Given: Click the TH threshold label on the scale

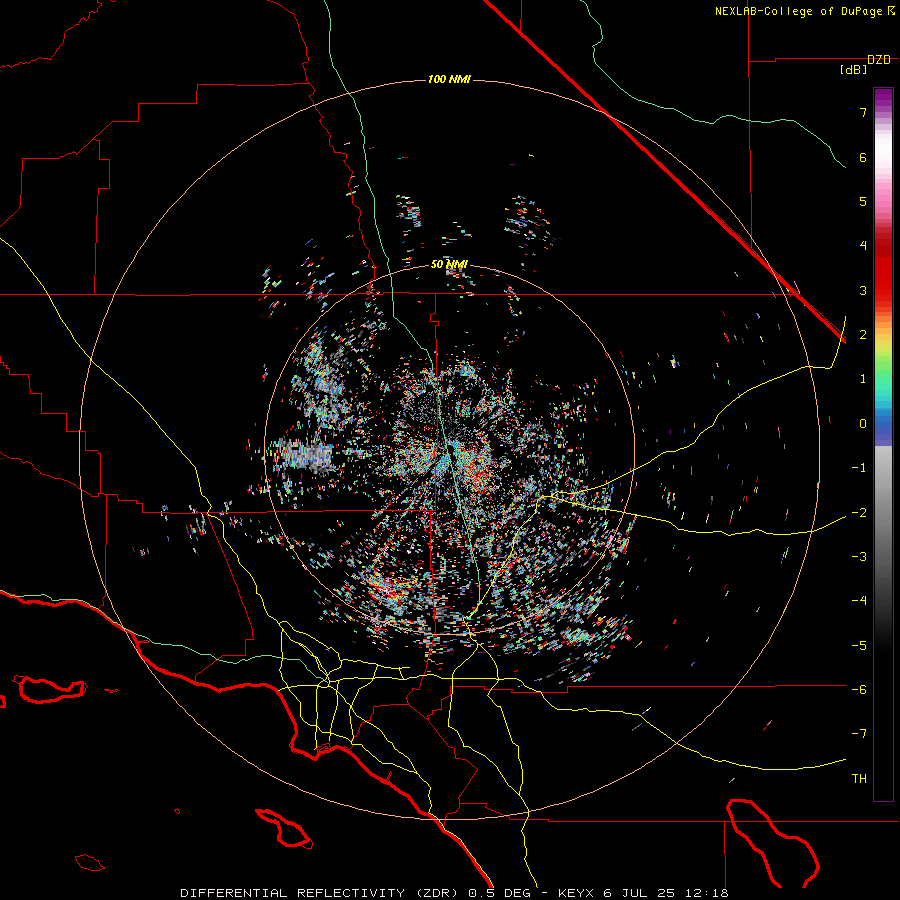Looking at the screenshot, I should pyautogui.click(x=859, y=779).
